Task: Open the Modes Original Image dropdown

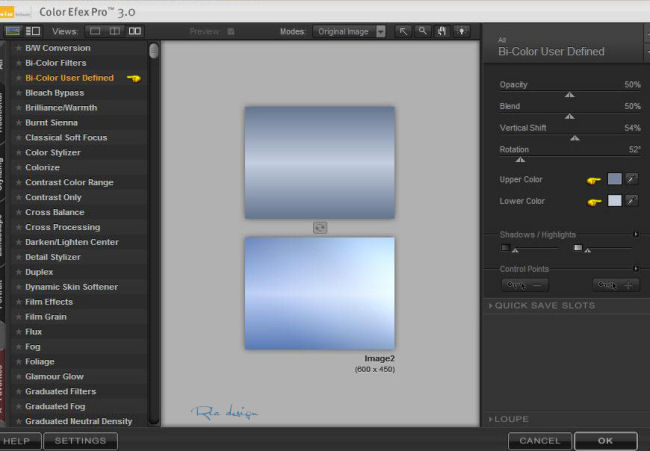Action: [x=349, y=32]
